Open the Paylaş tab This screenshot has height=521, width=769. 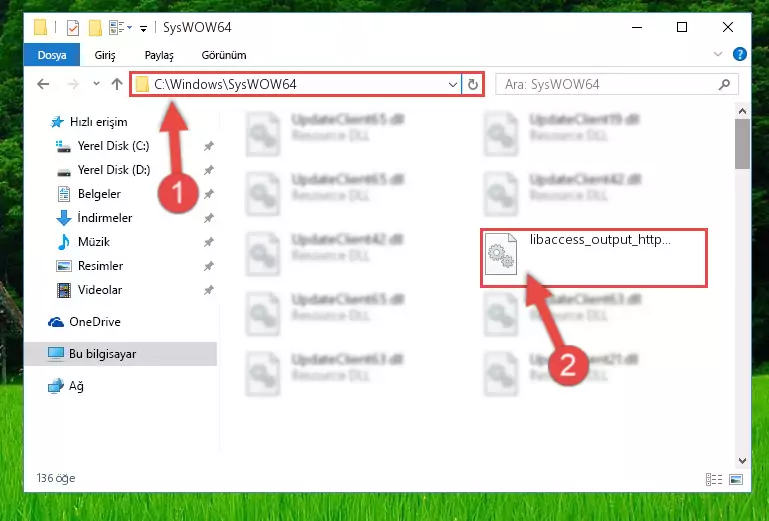coord(159,55)
